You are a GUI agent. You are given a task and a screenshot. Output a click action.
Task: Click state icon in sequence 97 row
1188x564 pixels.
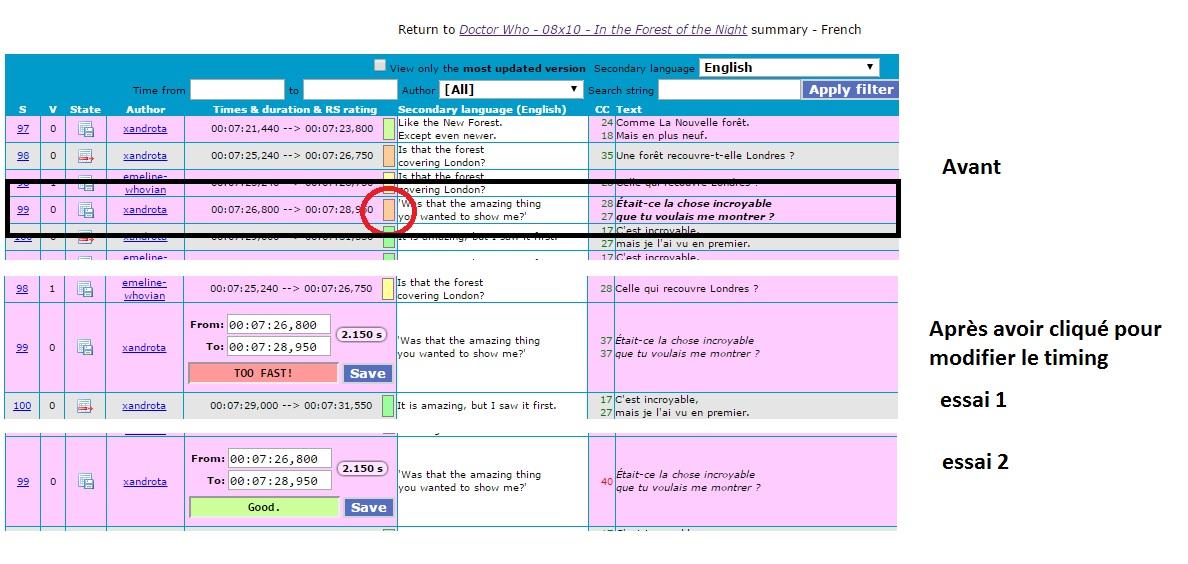pyautogui.click(x=85, y=129)
